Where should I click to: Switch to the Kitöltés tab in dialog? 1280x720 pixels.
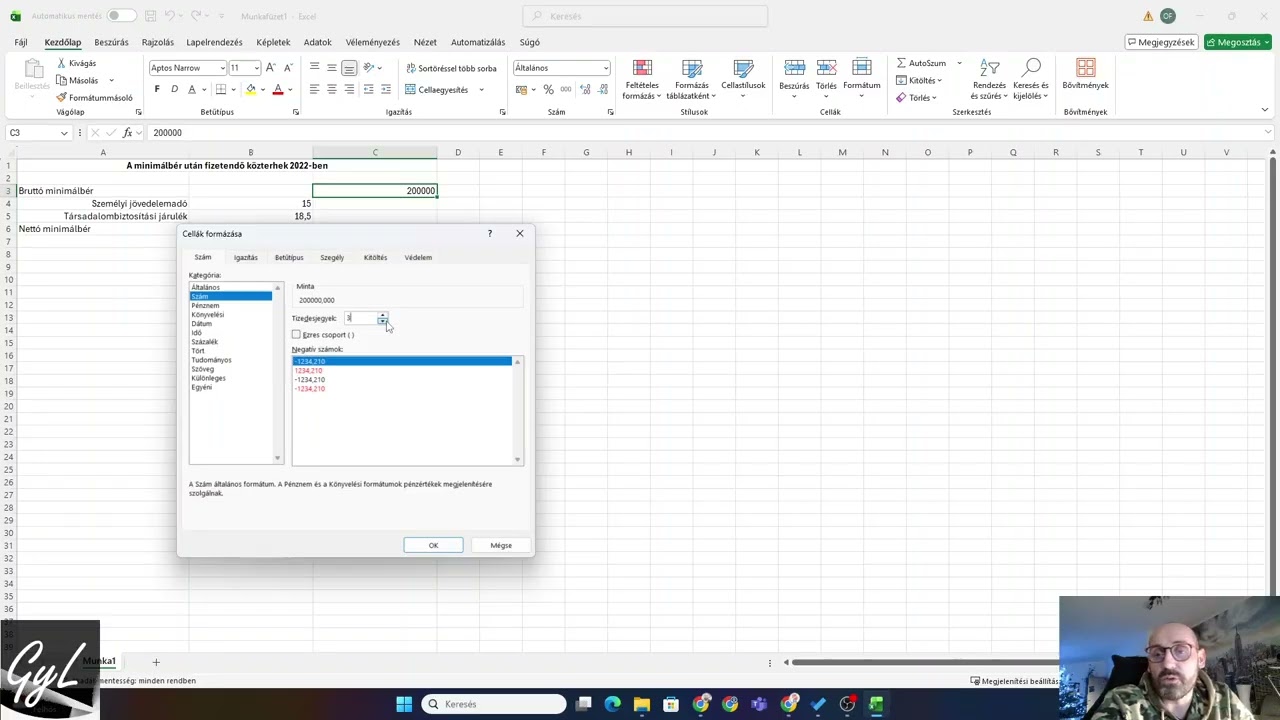375,257
